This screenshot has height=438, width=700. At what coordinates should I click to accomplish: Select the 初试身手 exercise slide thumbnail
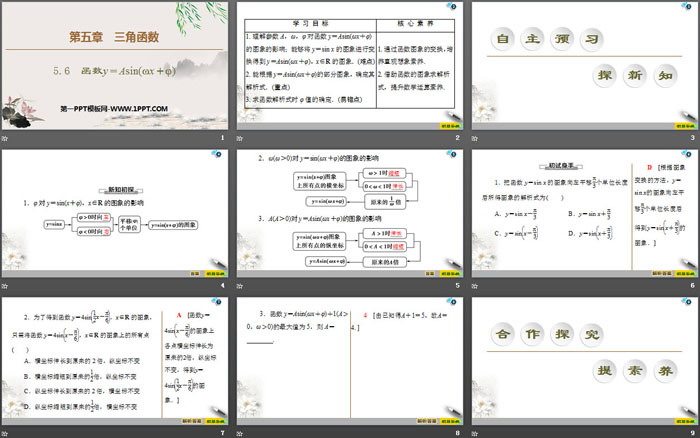point(583,213)
